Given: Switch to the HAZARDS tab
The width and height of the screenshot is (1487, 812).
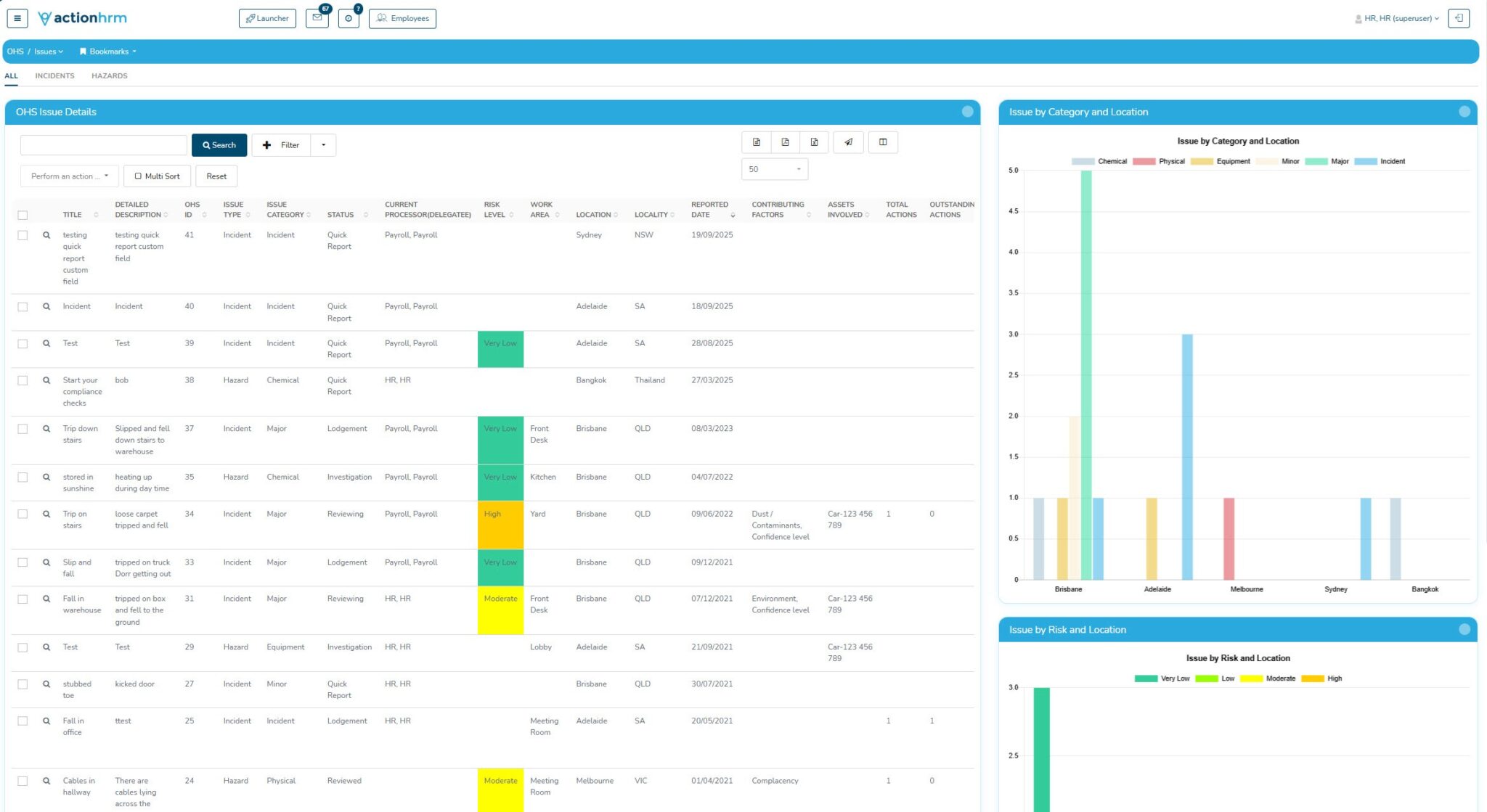Looking at the screenshot, I should tap(110, 75).
